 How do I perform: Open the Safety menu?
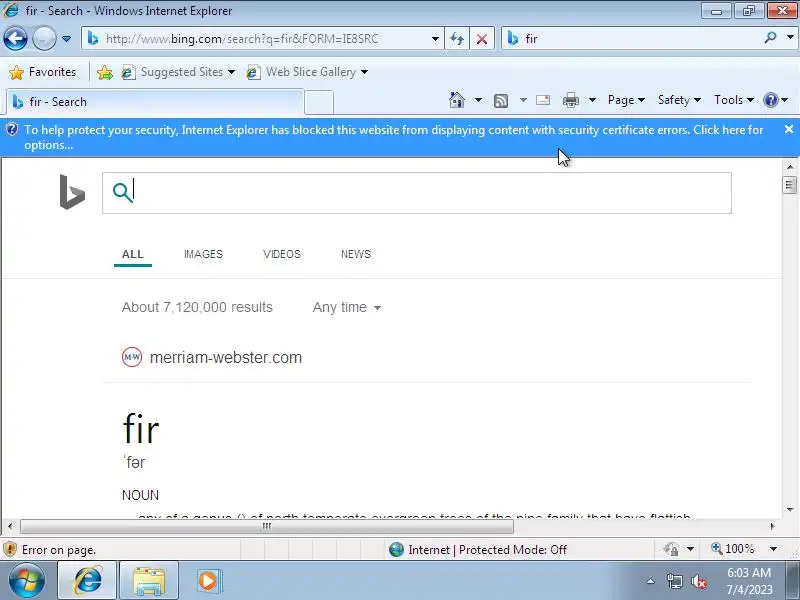coord(679,100)
